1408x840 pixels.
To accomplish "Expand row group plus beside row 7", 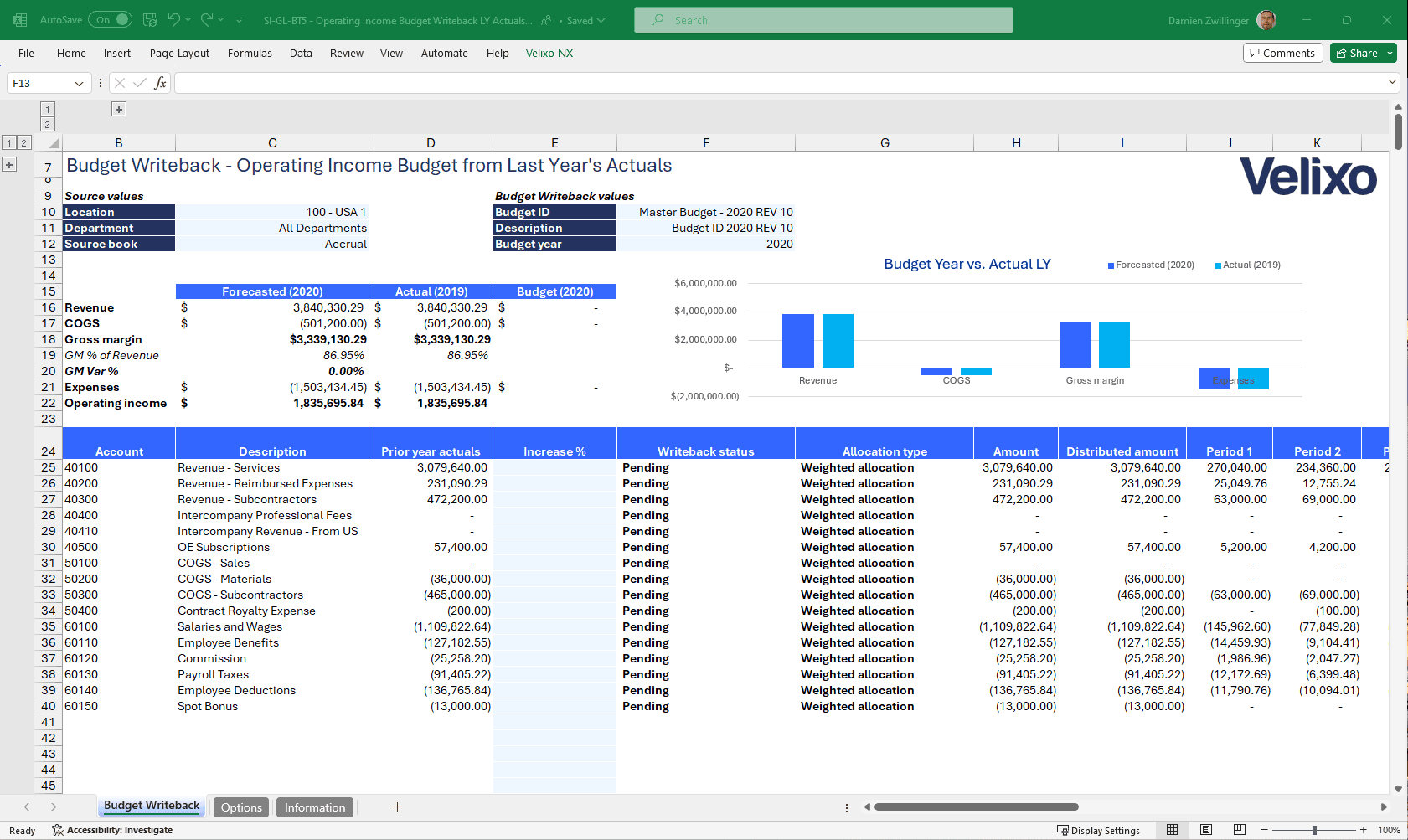I will tap(9, 165).
